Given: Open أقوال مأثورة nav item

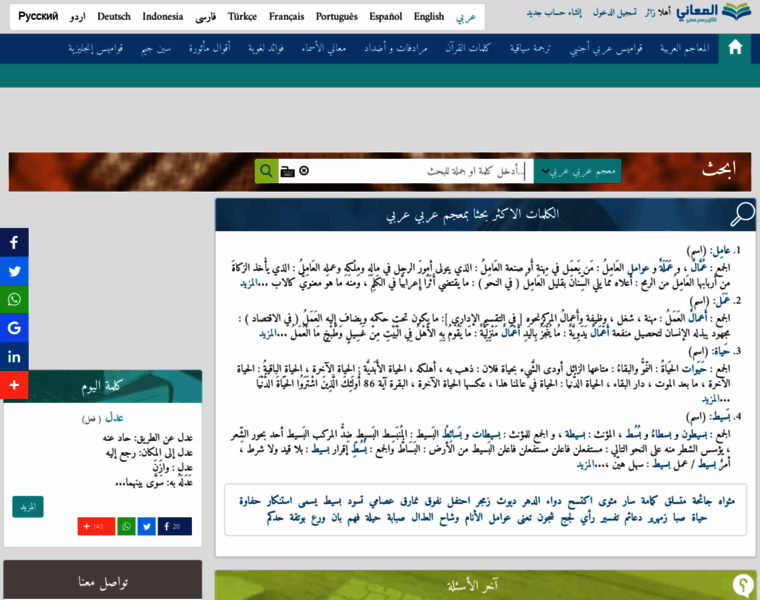Looking at the screenshot, I should click(x=209, y=48).
